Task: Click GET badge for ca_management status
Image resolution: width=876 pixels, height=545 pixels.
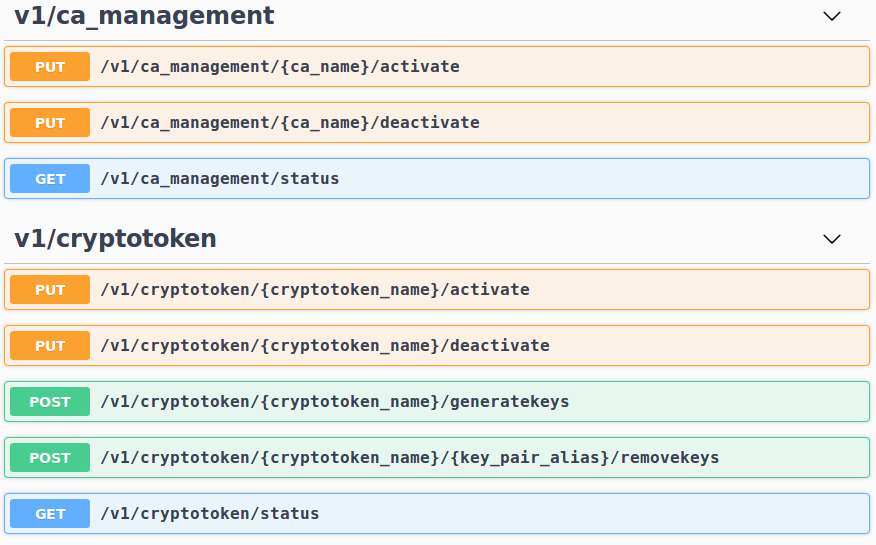Action: (x=50, y=179)
